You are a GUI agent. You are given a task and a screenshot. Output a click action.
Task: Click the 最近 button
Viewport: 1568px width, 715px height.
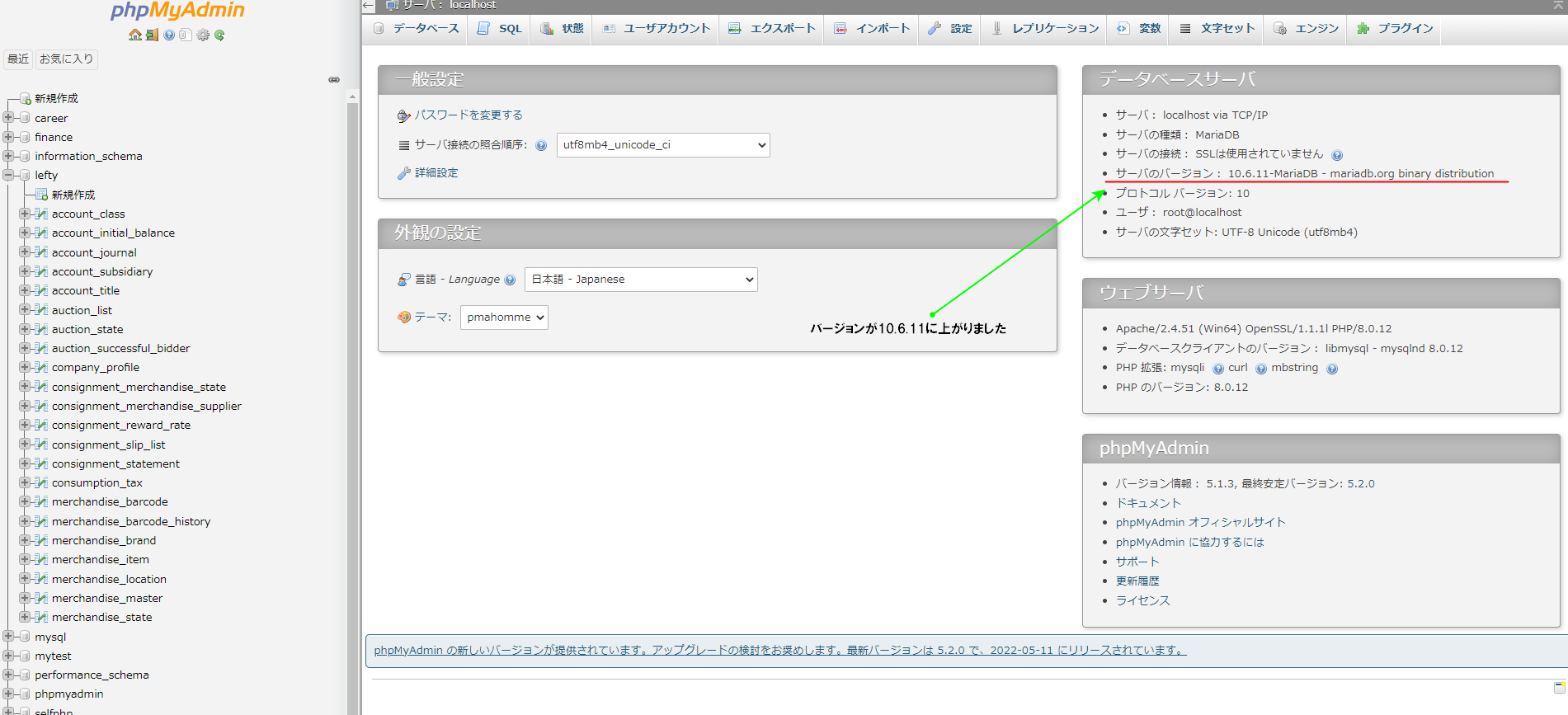pos(18,59)
